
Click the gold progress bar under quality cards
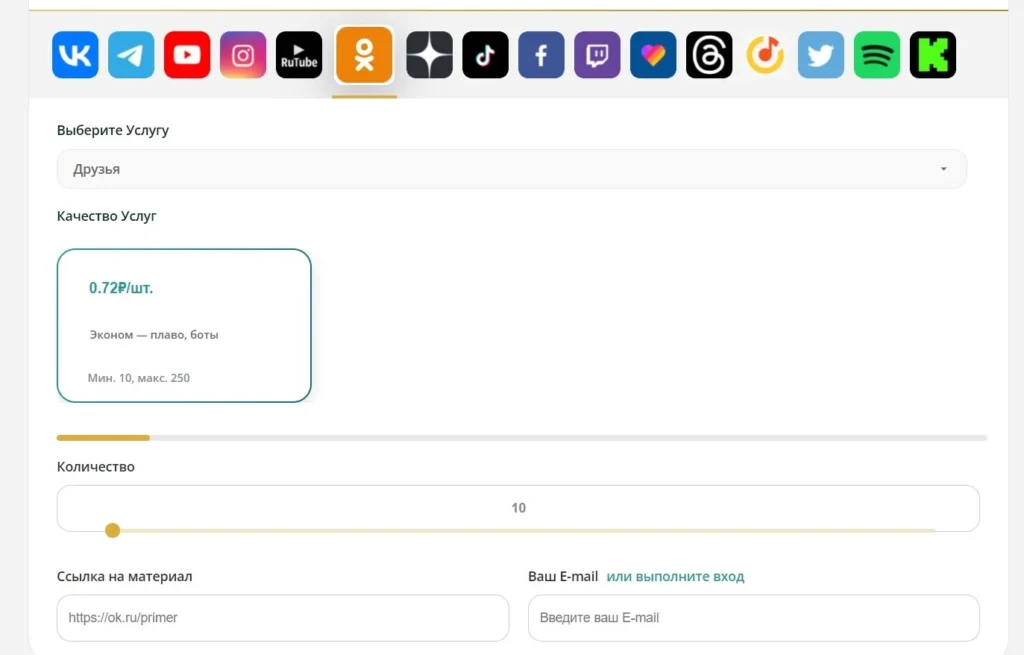[103, 438]
